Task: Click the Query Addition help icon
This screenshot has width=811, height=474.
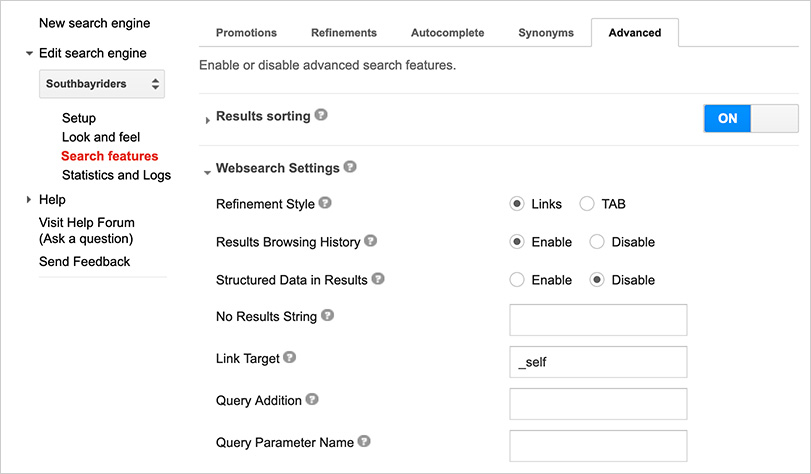Action: pos(312,399)
